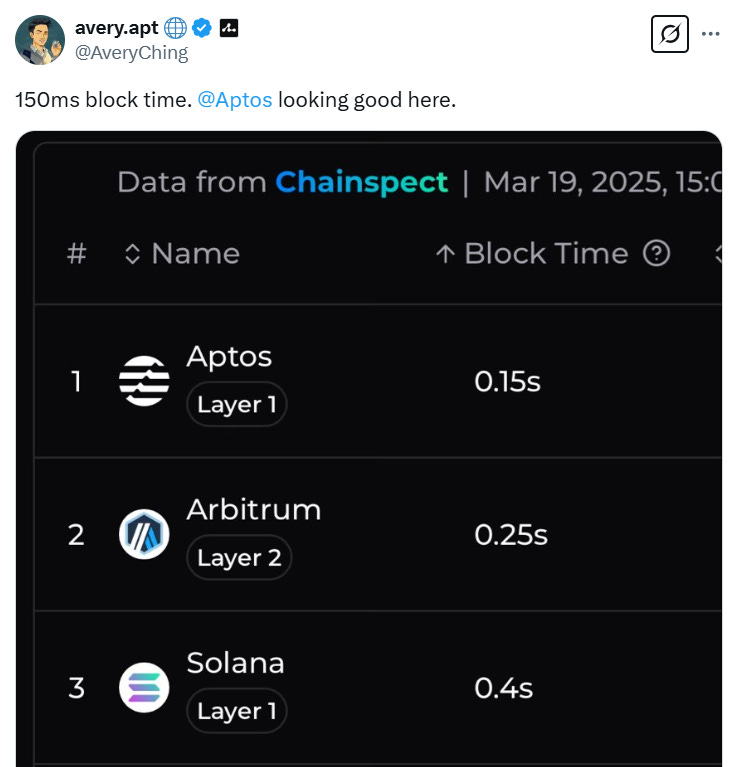The width and height of the screenshot is (730, 767).
Task: Click the Arbitrum logo in row 2
Action: click(144, 534)
